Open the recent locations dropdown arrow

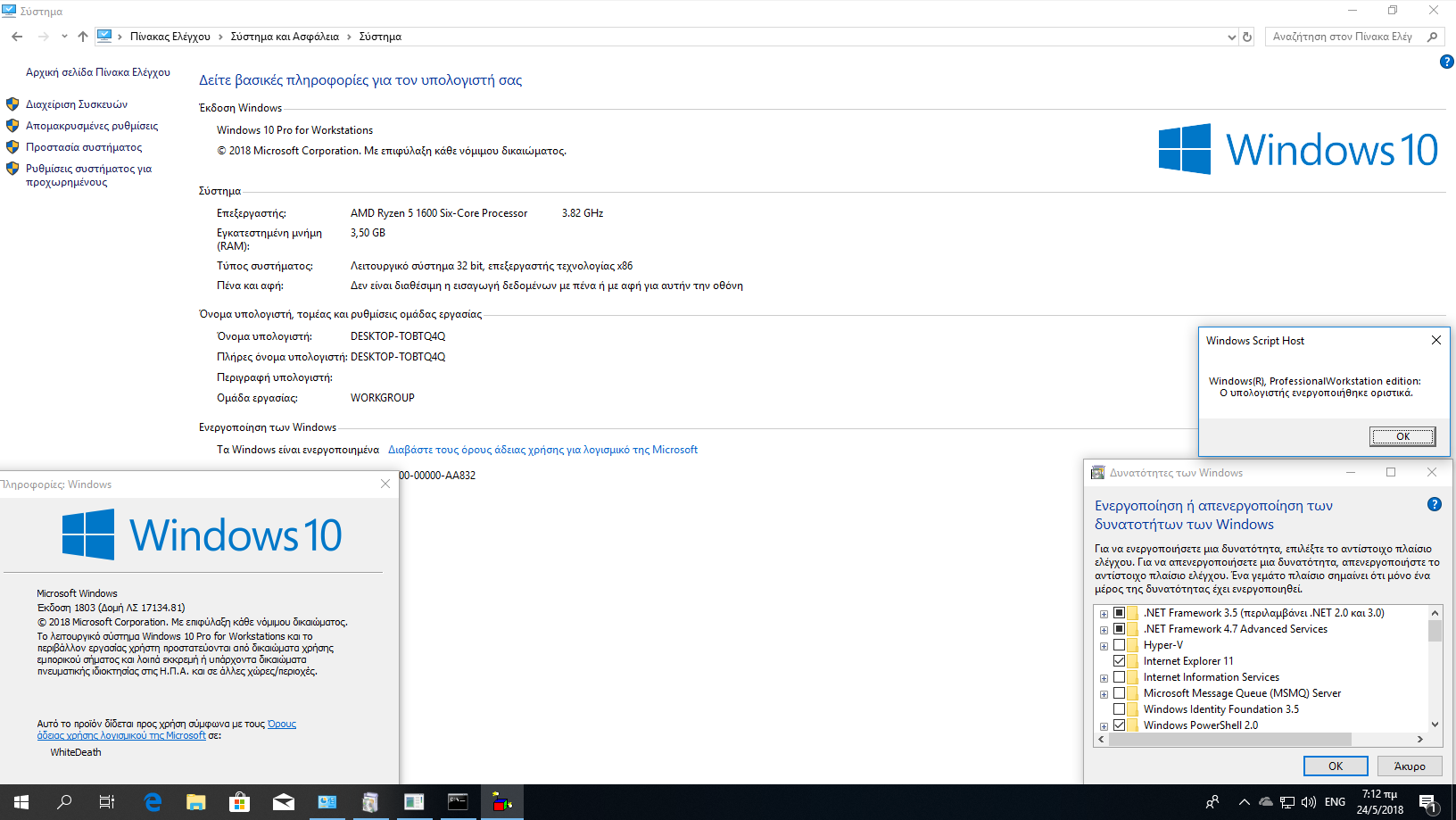64,37
